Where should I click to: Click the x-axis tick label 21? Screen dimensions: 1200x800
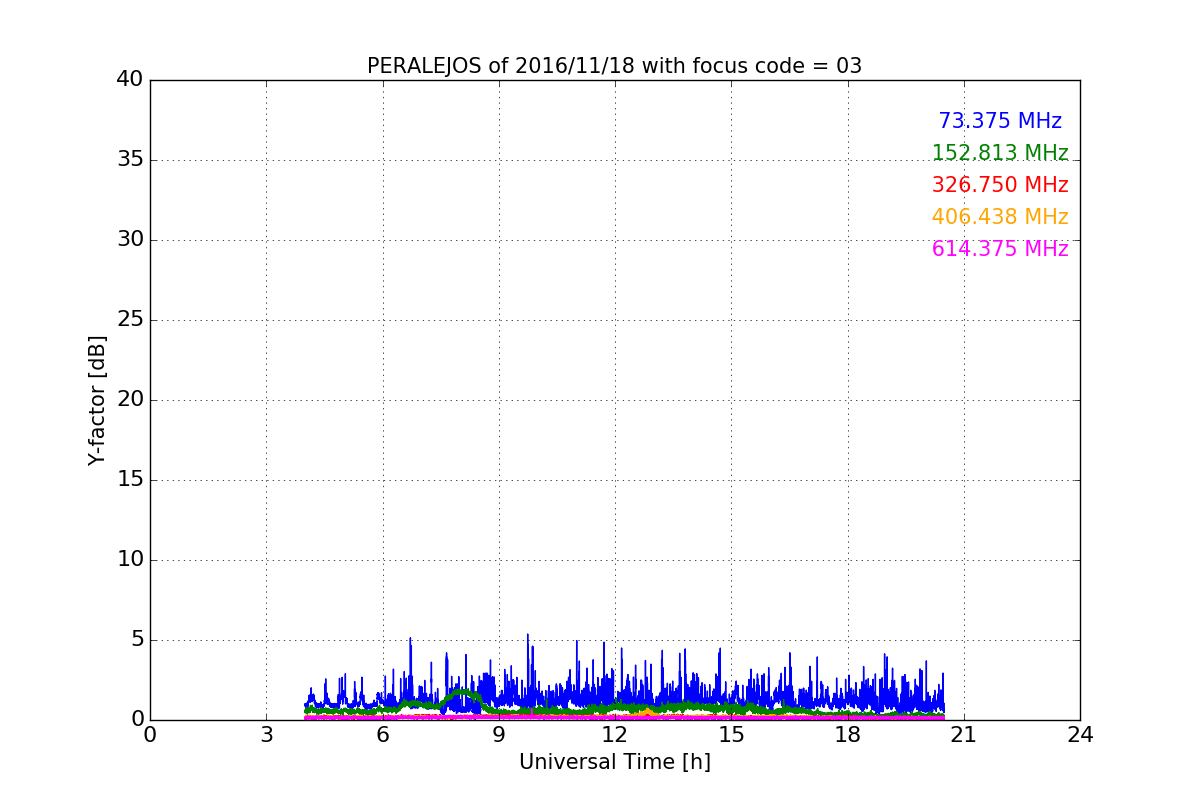coord(964,735)
